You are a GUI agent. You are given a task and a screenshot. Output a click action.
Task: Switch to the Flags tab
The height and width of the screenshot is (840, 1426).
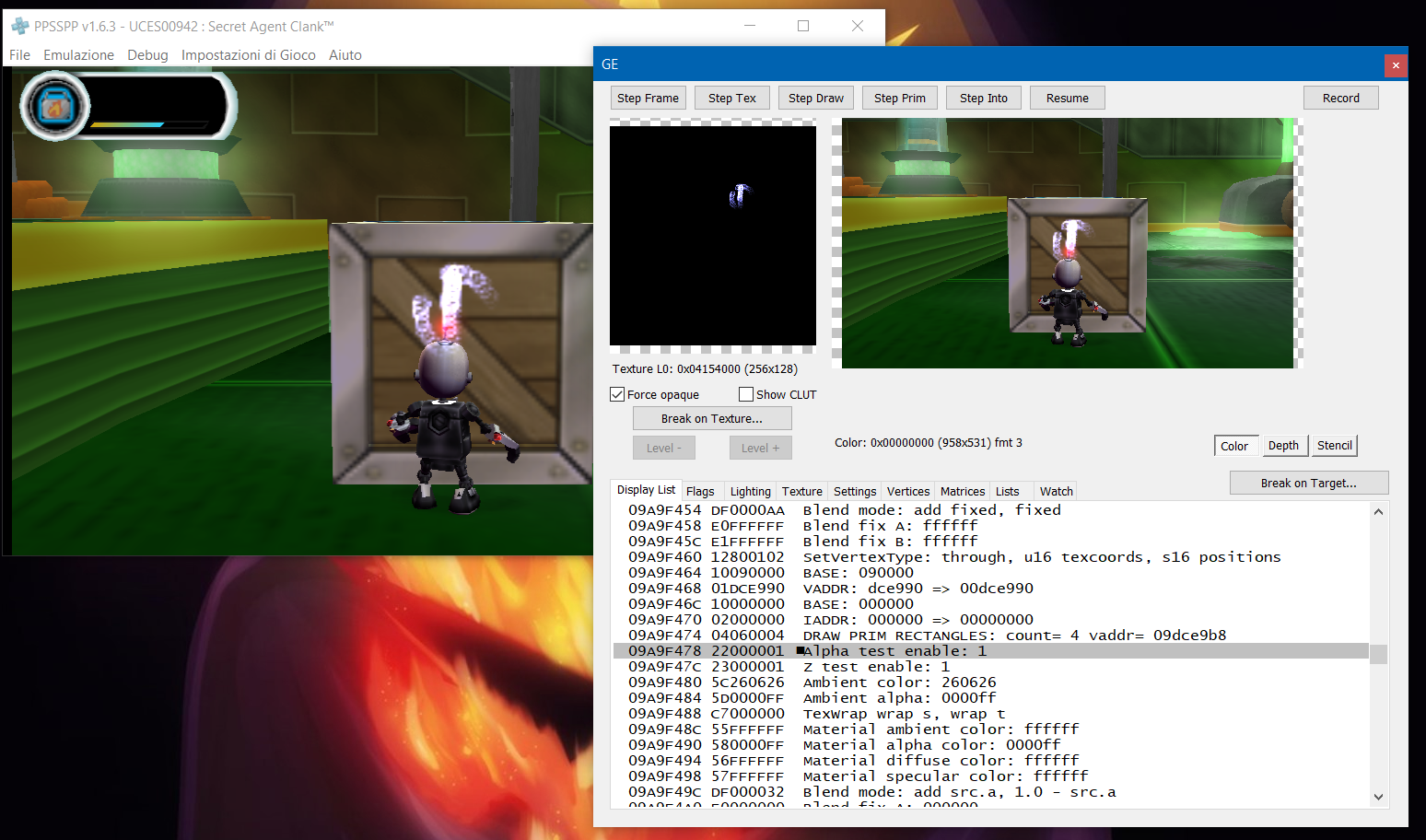pos(701,491)
